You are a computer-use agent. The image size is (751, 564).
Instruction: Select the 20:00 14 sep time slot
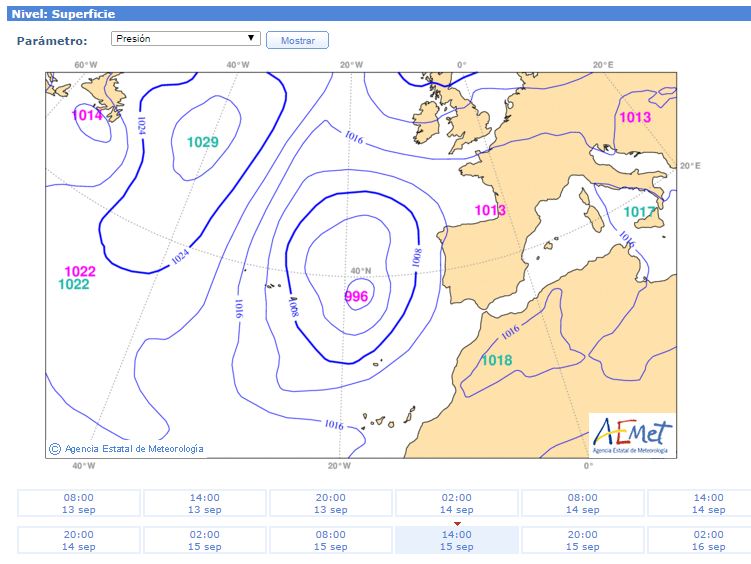pos(79,540)
